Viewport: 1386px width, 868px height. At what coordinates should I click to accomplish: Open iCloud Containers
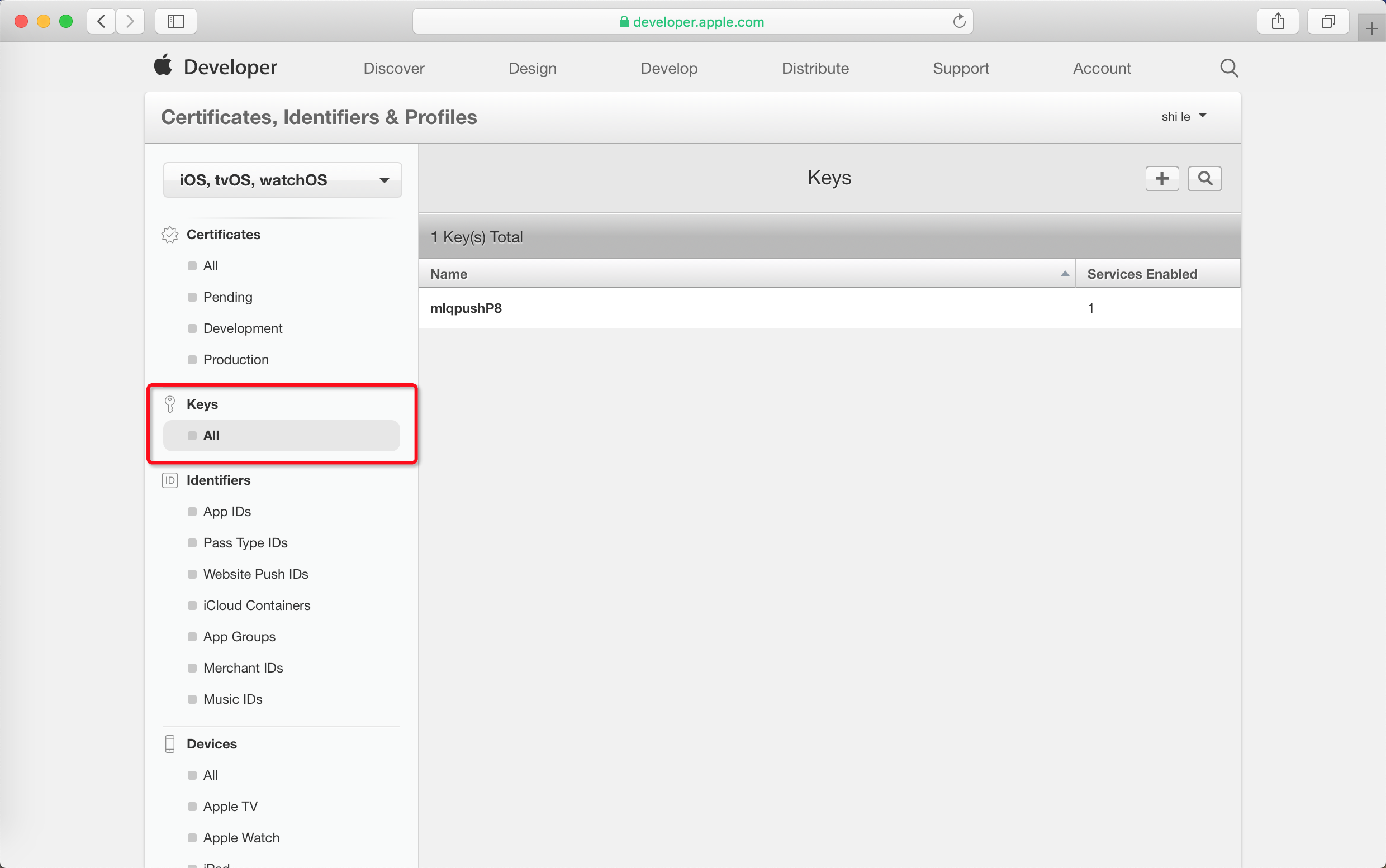257,605
